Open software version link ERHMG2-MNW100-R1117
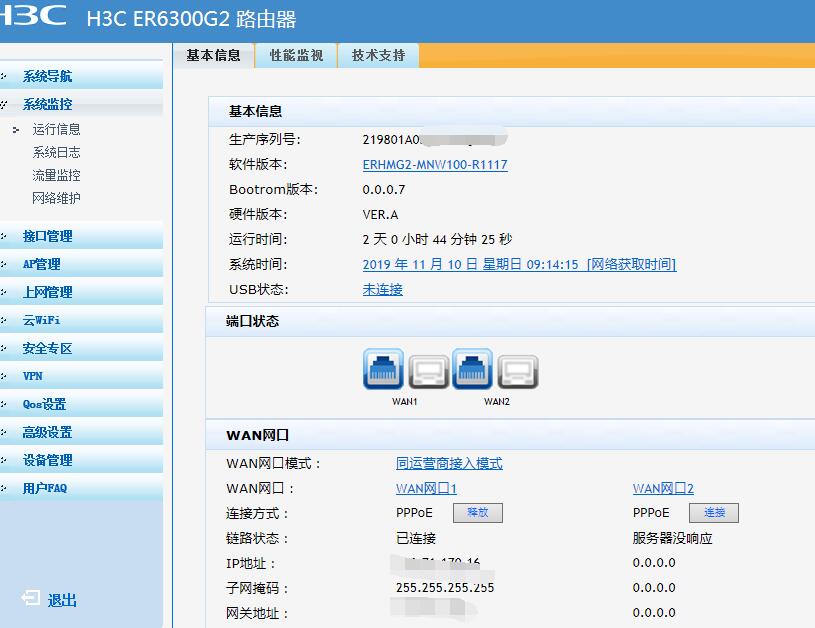Viewport: 815px width, 628px height. (x=435, y=165)
